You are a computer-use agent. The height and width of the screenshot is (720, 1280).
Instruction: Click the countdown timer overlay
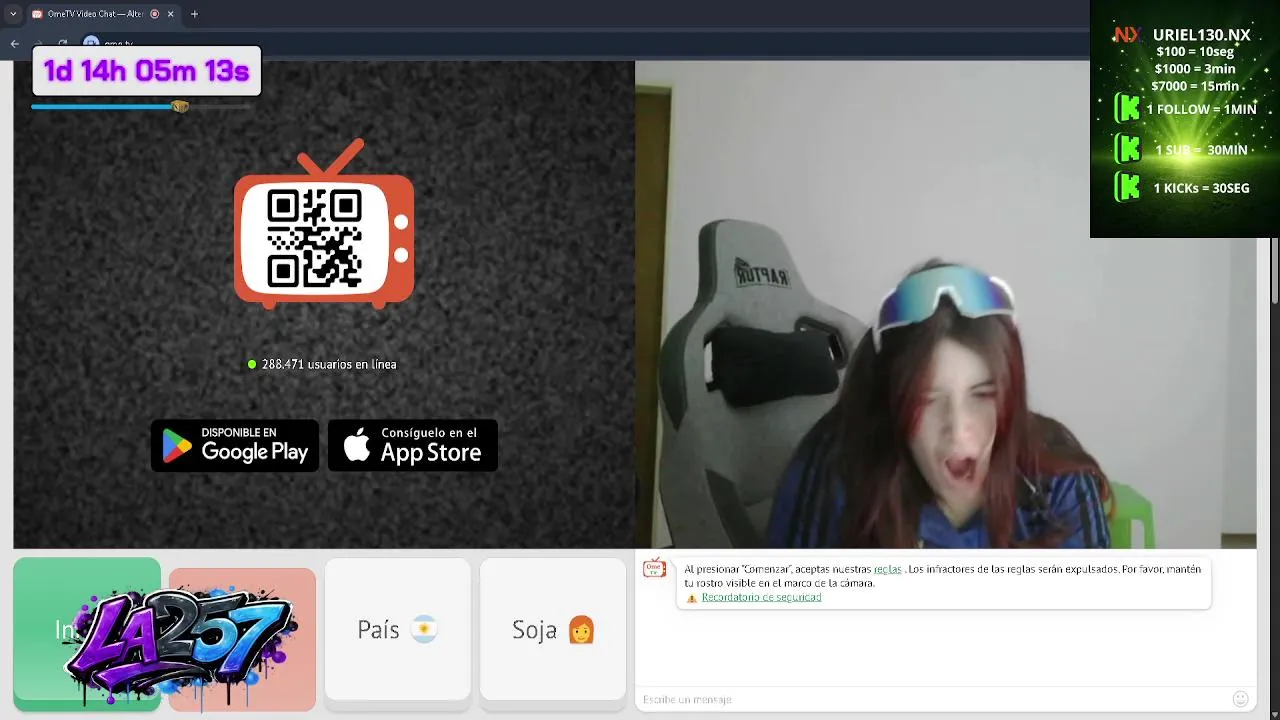click(x=147, y=71)
